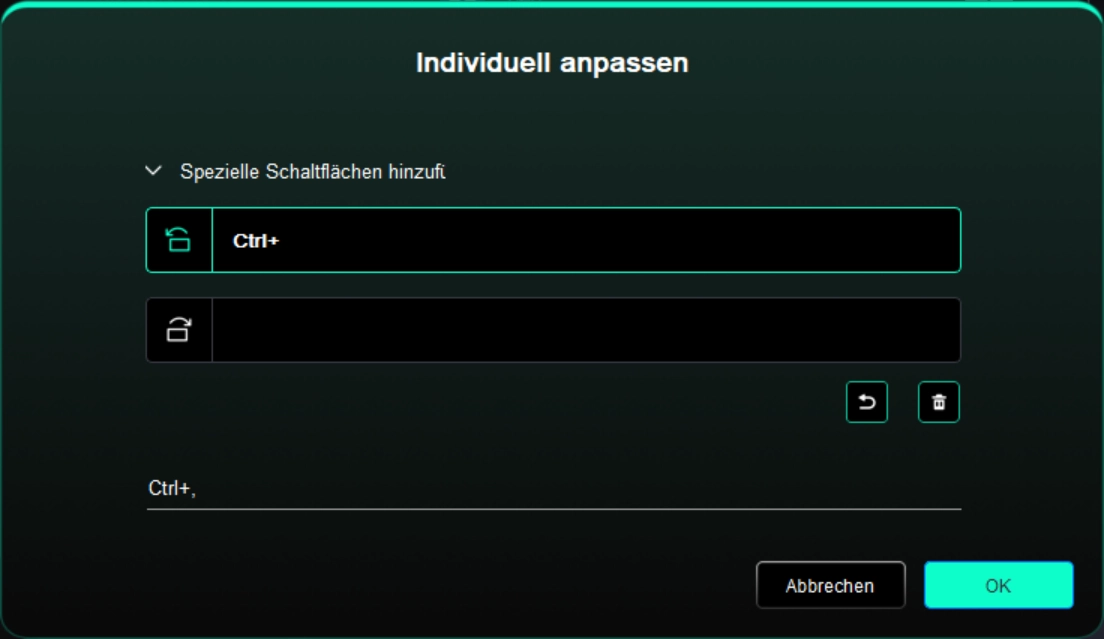Click the highlighted icon cell beside Ctrl+
This screenshot has height=639, width=1104.
(179, 240)
